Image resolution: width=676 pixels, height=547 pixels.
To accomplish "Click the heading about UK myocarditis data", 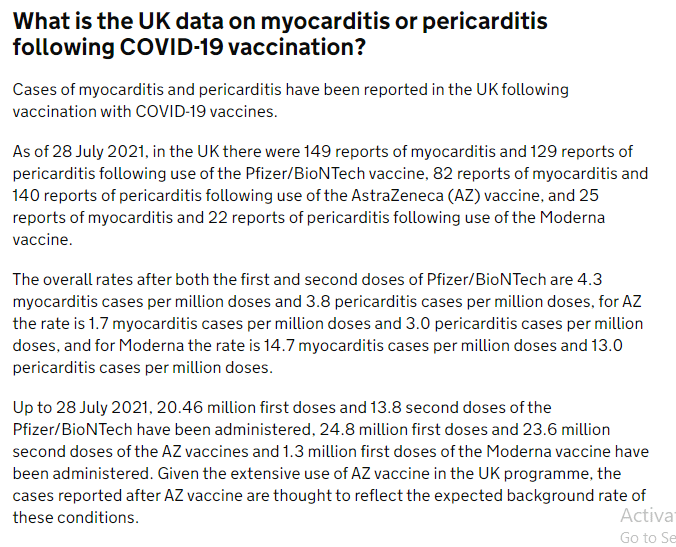I will [x=280, y=34].
